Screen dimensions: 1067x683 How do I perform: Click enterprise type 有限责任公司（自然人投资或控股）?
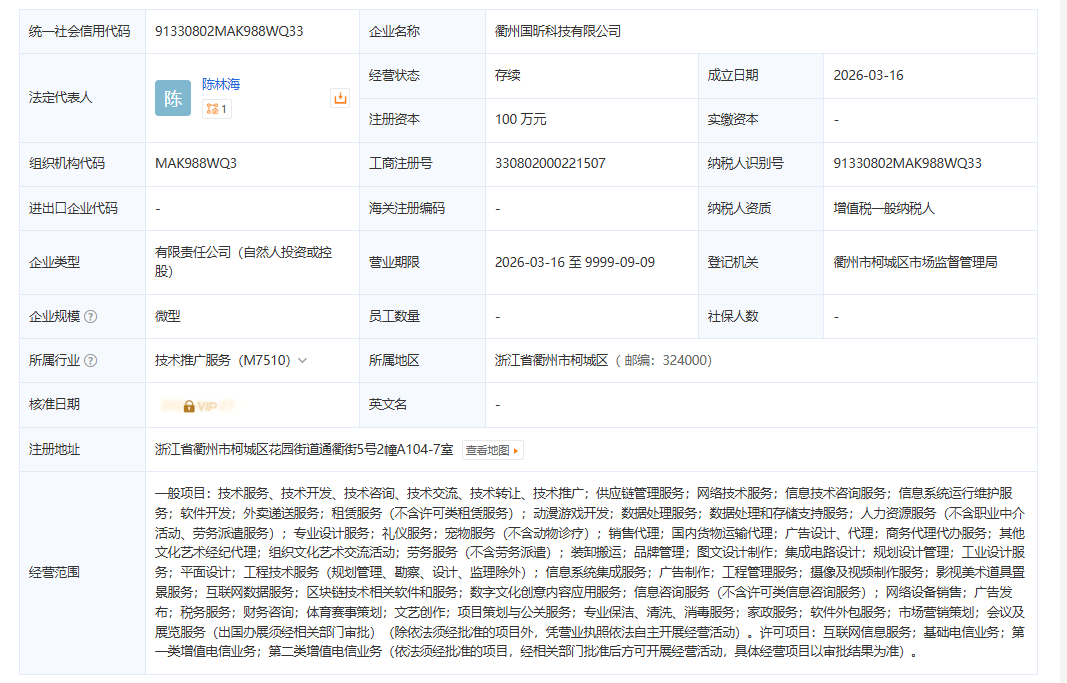(x=244, y=262)
